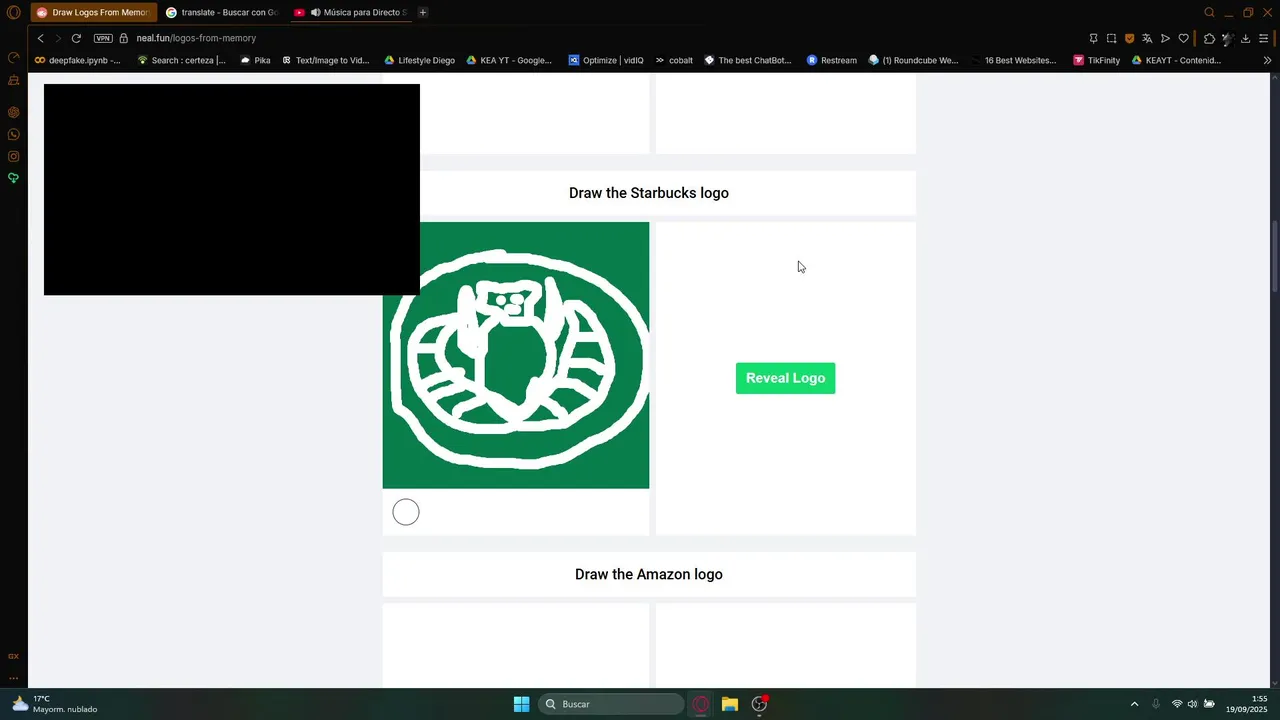Image resolution: width=1280 pixels, height=720 pixels.
Task: Open the Pika bookmark
Action: [x=256, y=60]
